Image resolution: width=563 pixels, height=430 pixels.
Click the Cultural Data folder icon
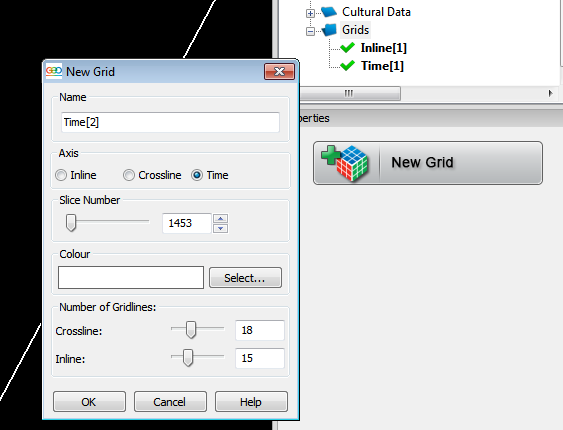(x=329, y=12)
